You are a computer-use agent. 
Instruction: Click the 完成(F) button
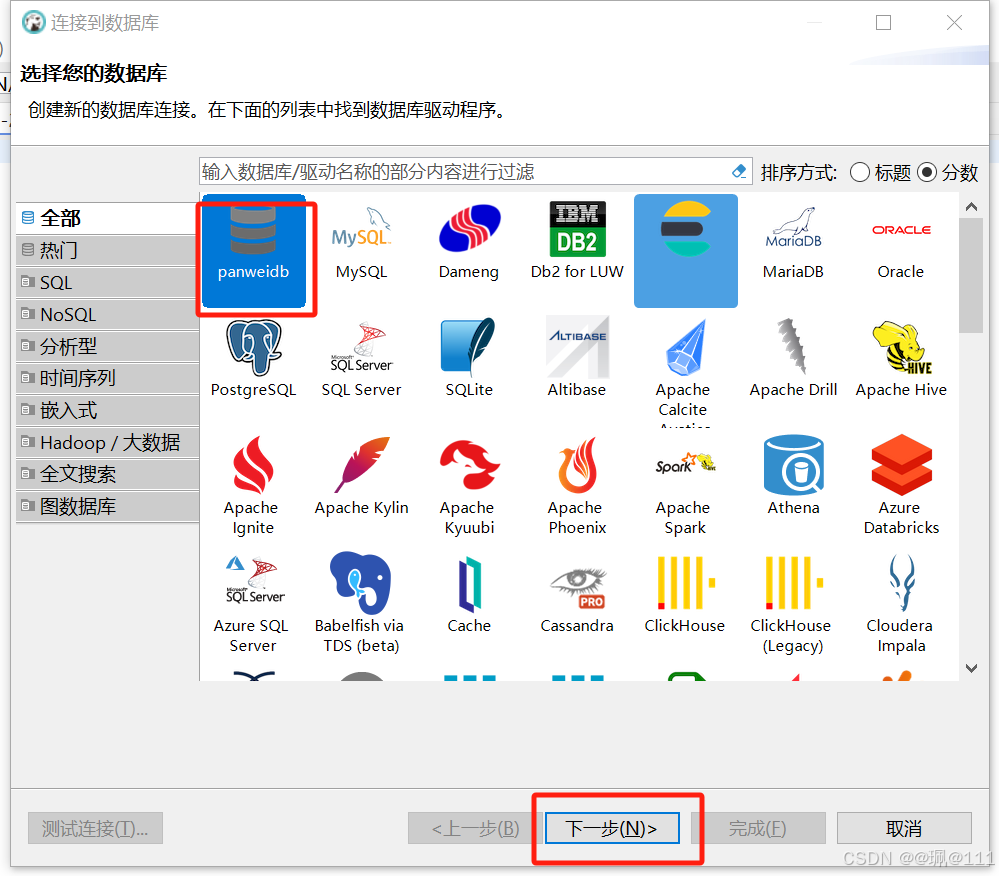coord(758,828)
